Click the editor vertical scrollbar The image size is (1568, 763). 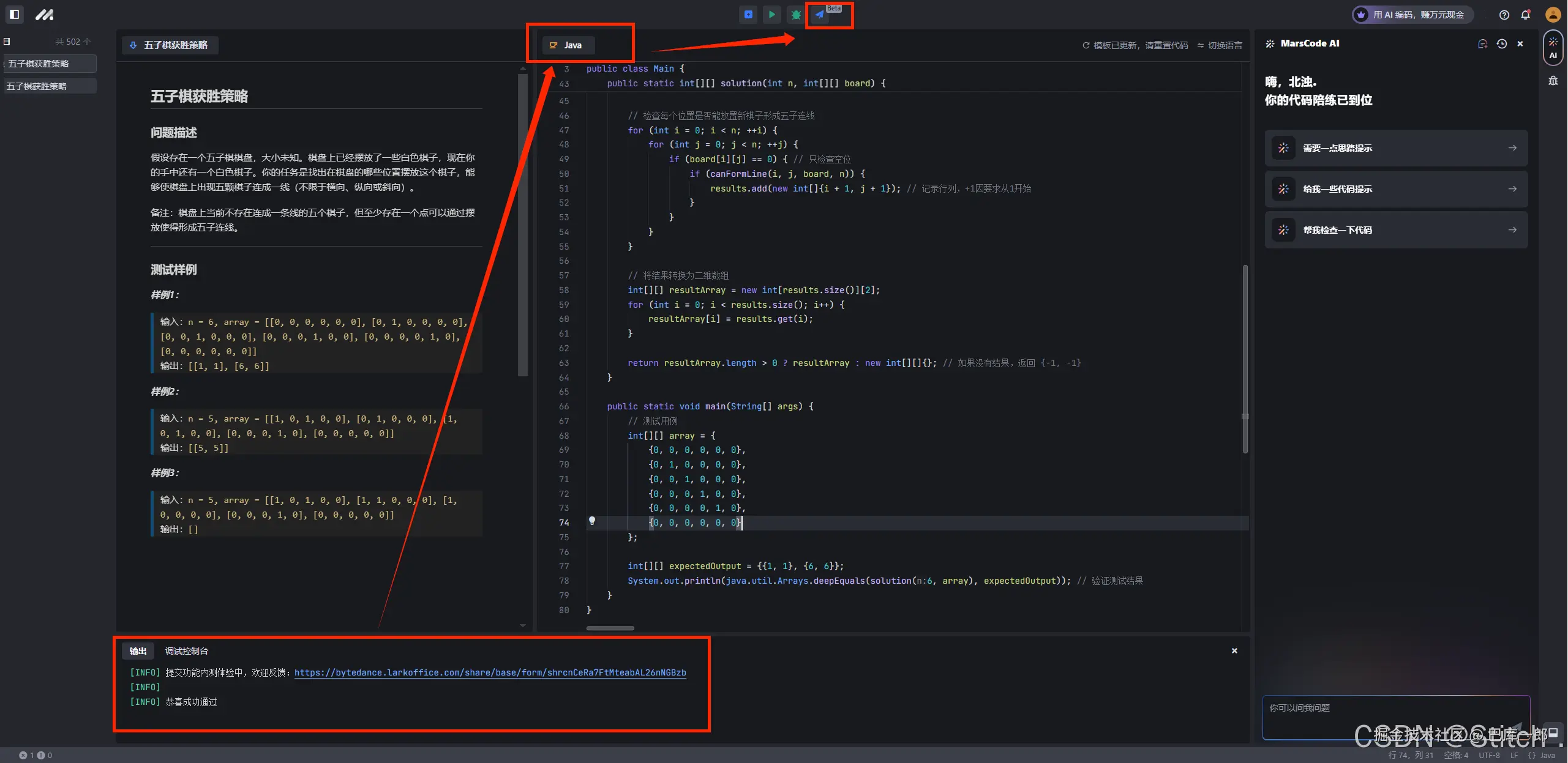[1245, 359]
